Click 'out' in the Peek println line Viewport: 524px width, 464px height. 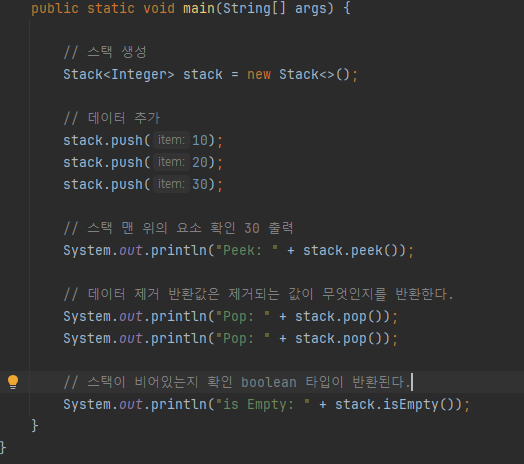(131, 251)
